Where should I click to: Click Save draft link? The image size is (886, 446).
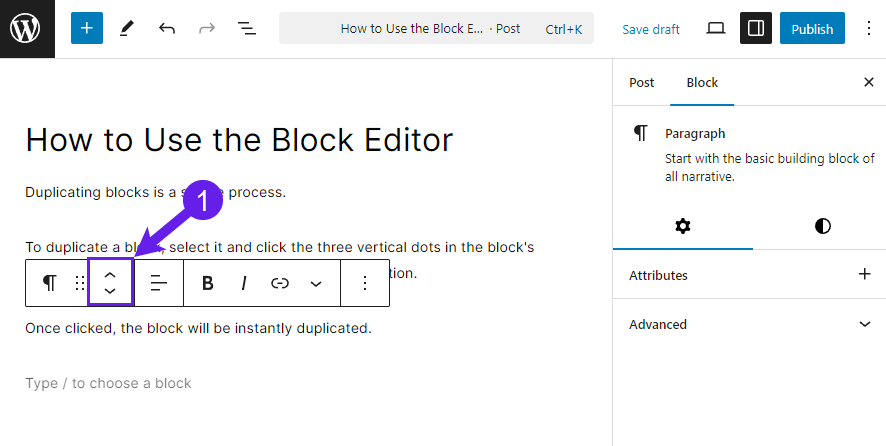[651, 29]
